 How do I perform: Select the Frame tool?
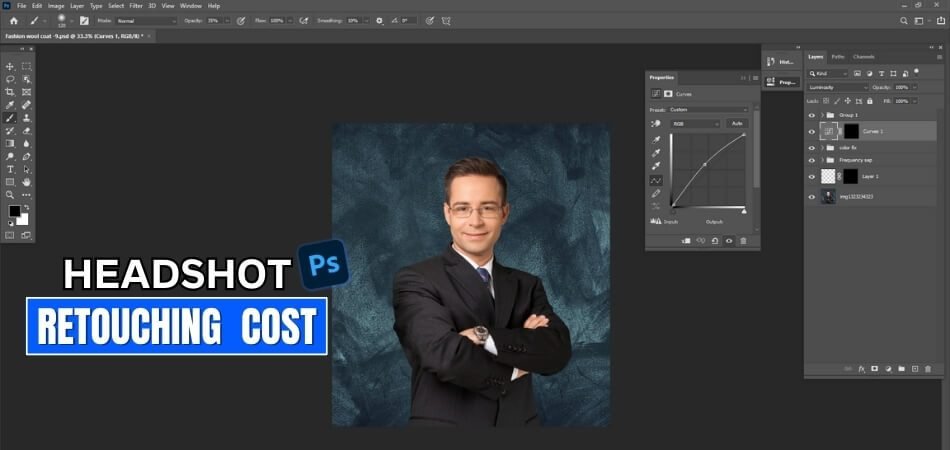(x=27, y=92)
